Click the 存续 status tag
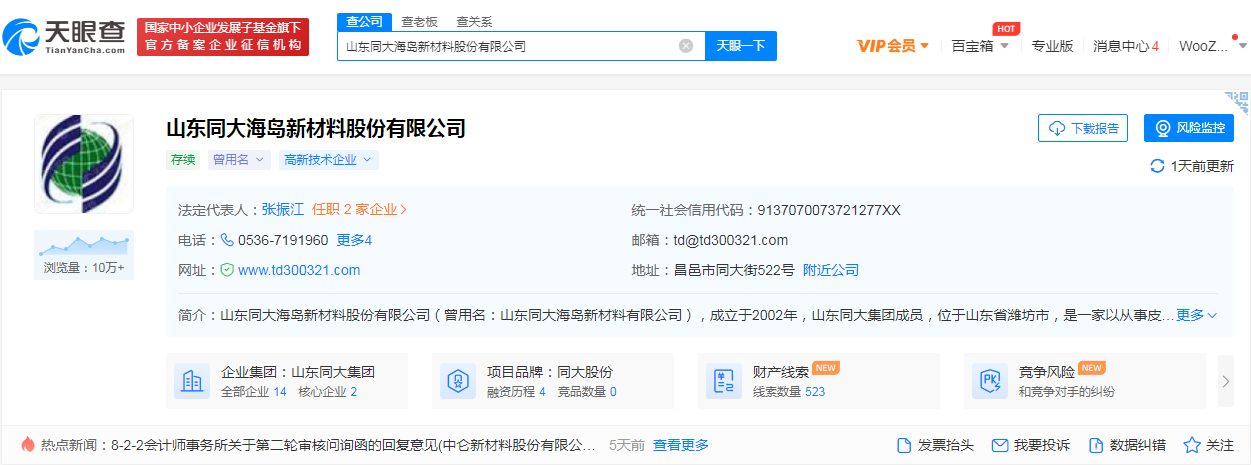 point(183,160)
